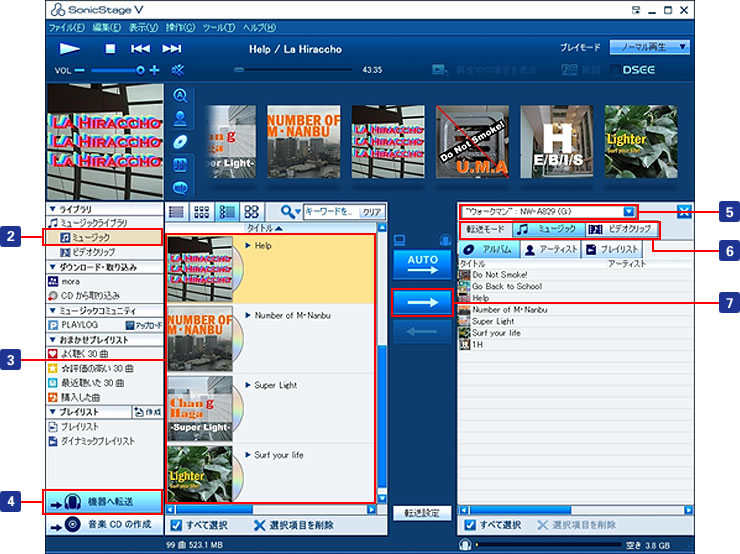Viewport: 740px width, 554px height.
Task: Click the 音楽 CD の作成 button
Action: 103,525
